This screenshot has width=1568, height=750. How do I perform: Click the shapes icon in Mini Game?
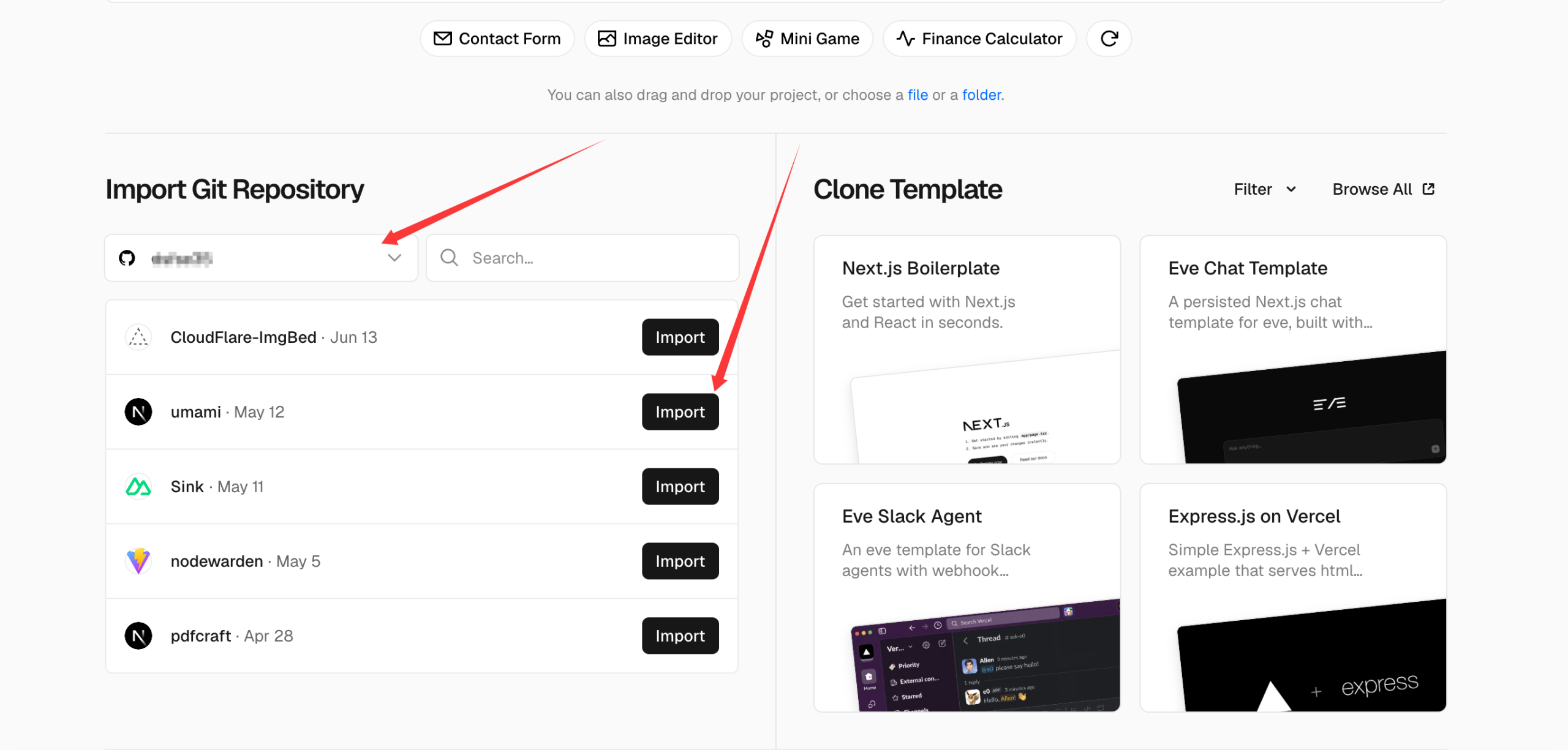764,39
